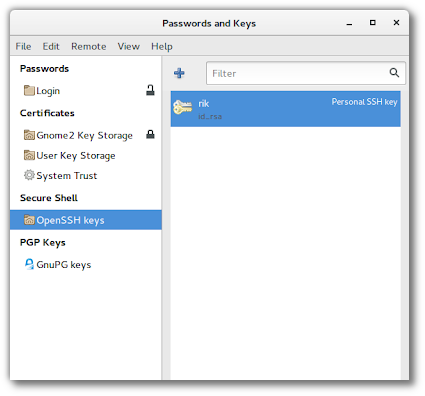Click the GnuPG keys person icon

point(29,264)
